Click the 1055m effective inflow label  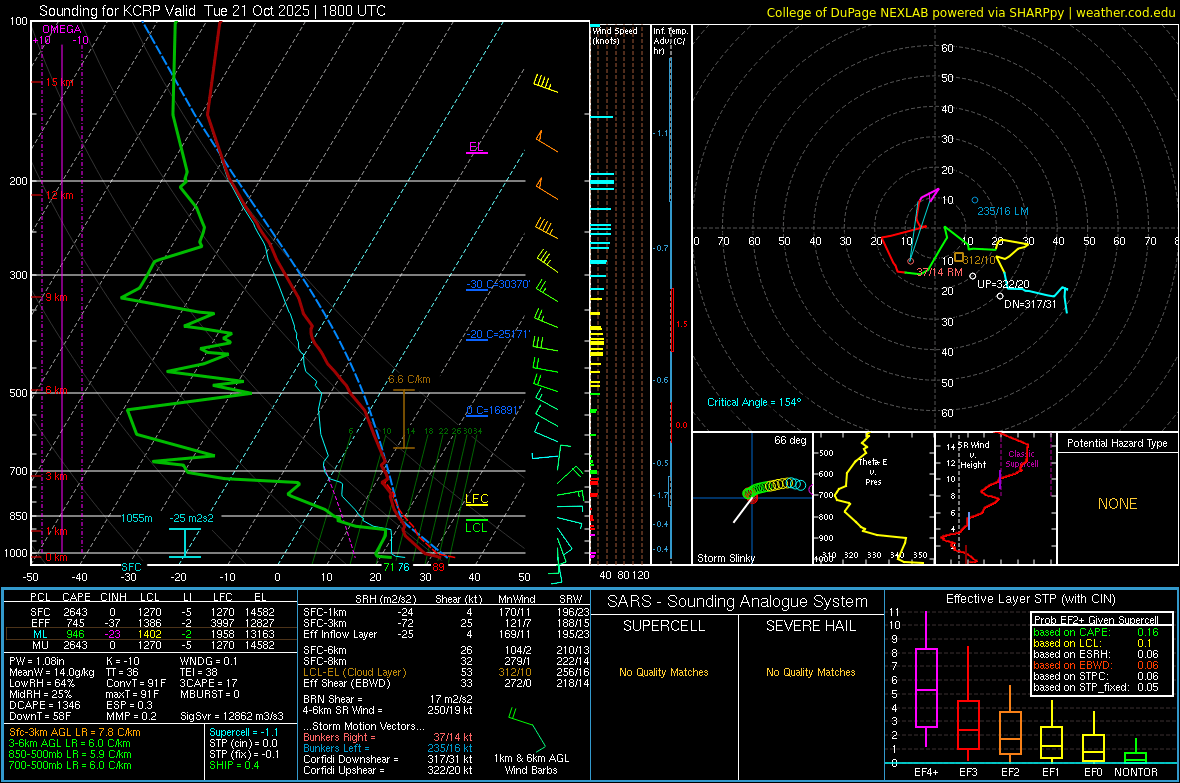pos(137,518)
